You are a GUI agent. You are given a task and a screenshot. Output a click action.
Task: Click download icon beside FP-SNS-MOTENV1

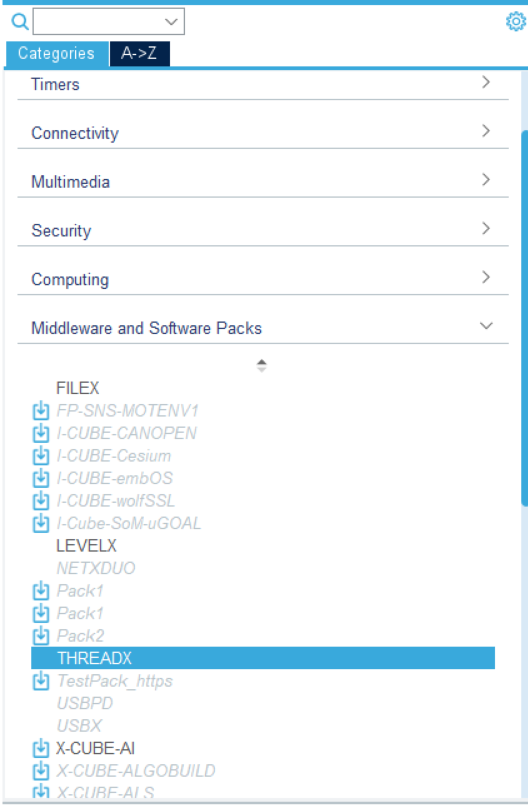tap(41, 411)
